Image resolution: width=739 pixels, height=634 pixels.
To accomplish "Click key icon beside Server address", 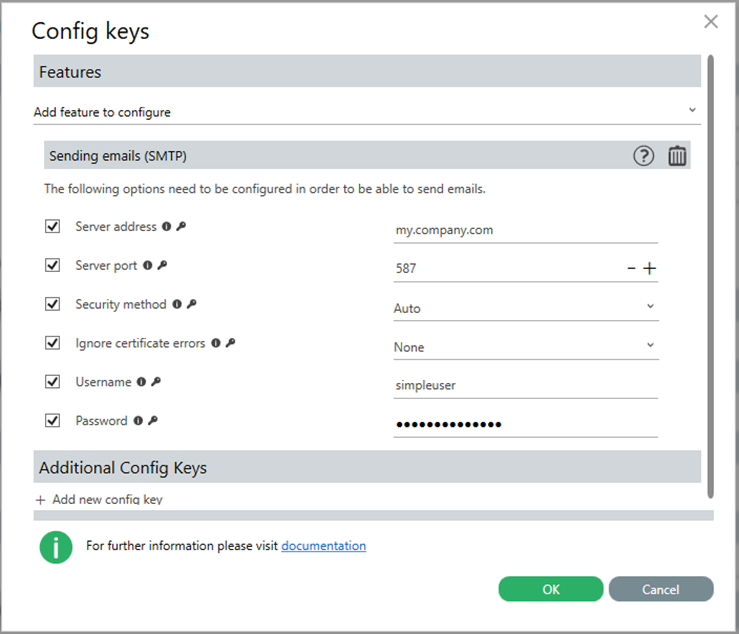I will tap(181, 226).
